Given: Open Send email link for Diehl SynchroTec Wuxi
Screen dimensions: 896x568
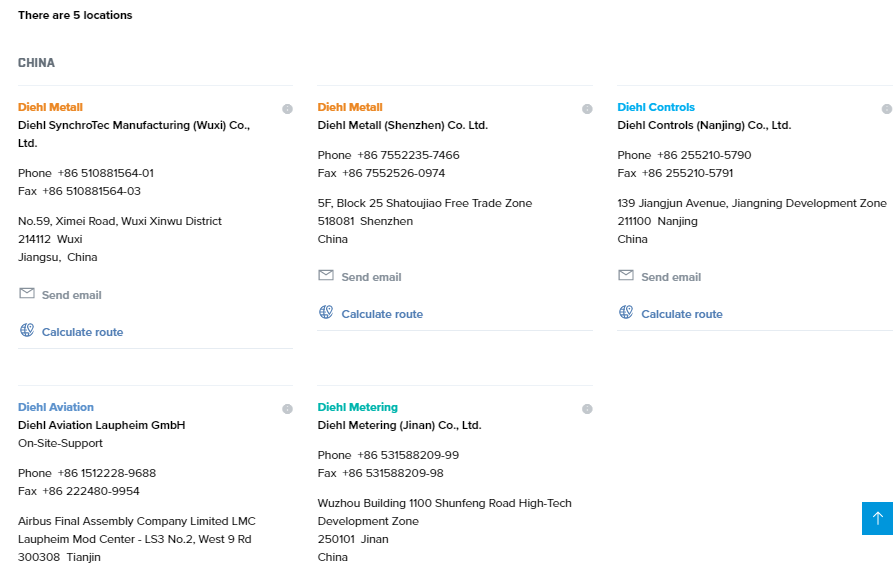Looking at the screenshot, I should (x=71, y=295).
